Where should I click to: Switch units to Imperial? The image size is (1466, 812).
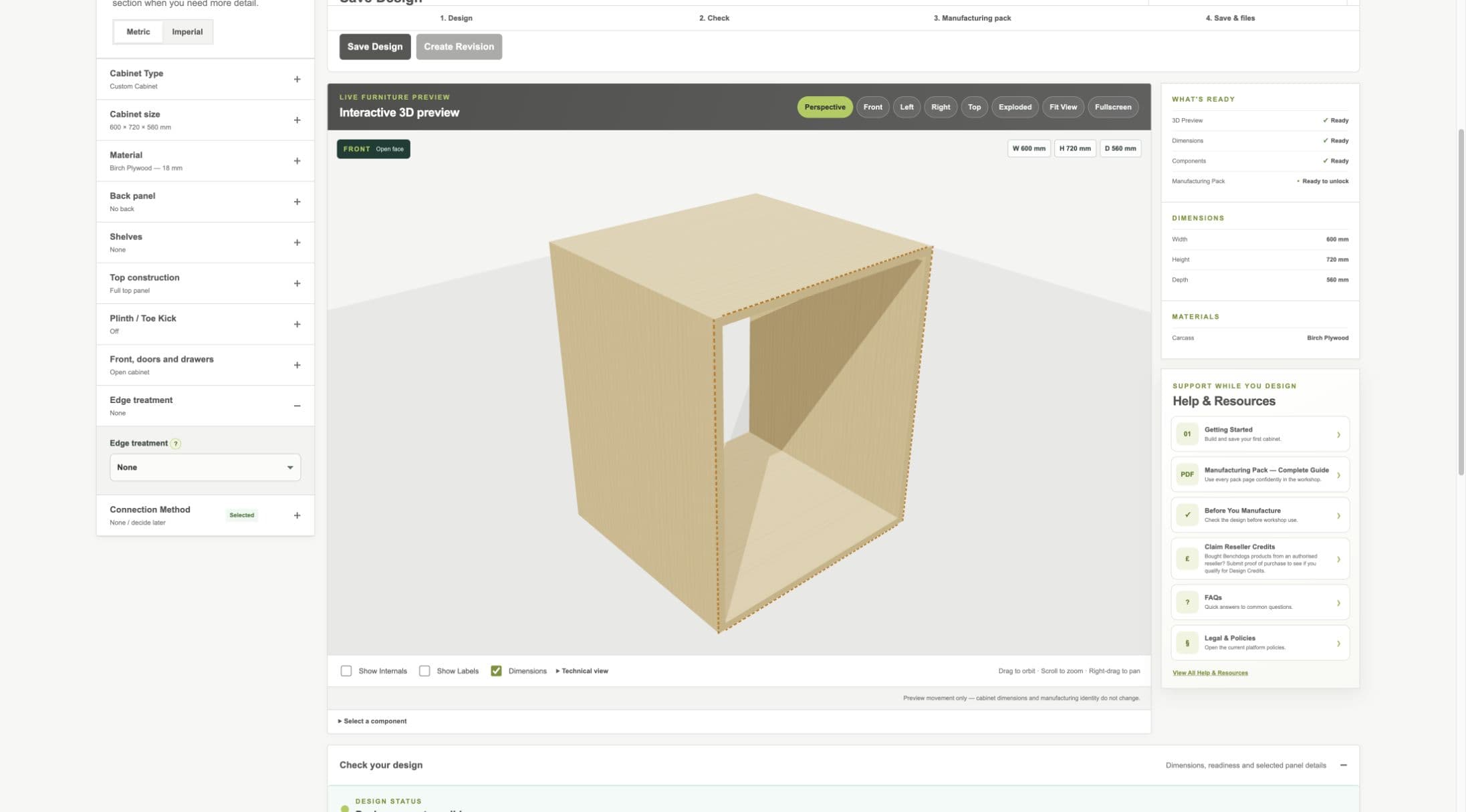[x=187, y=32]
